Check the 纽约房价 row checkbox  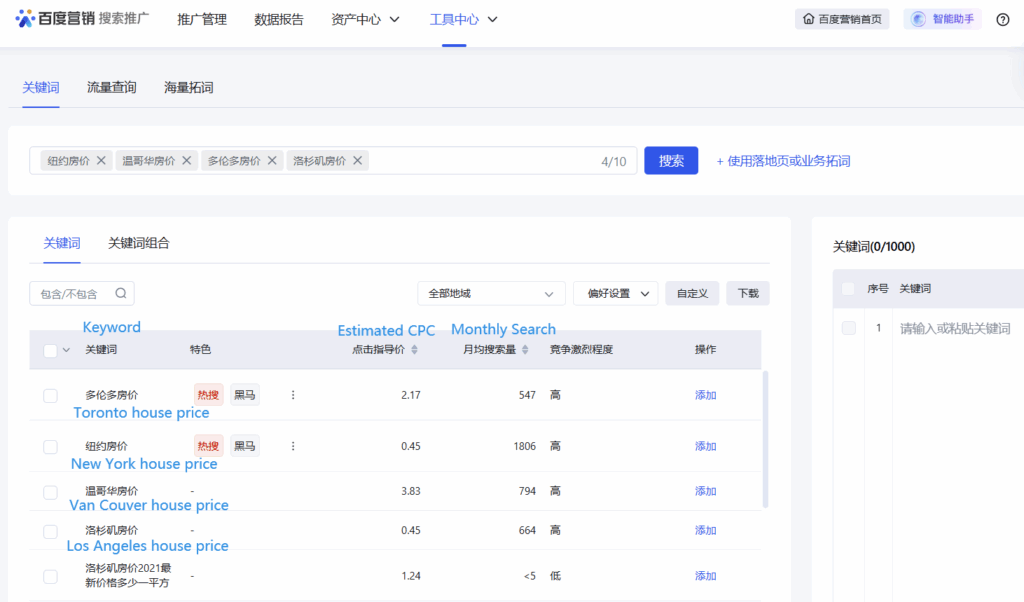[x=50, y=447]
